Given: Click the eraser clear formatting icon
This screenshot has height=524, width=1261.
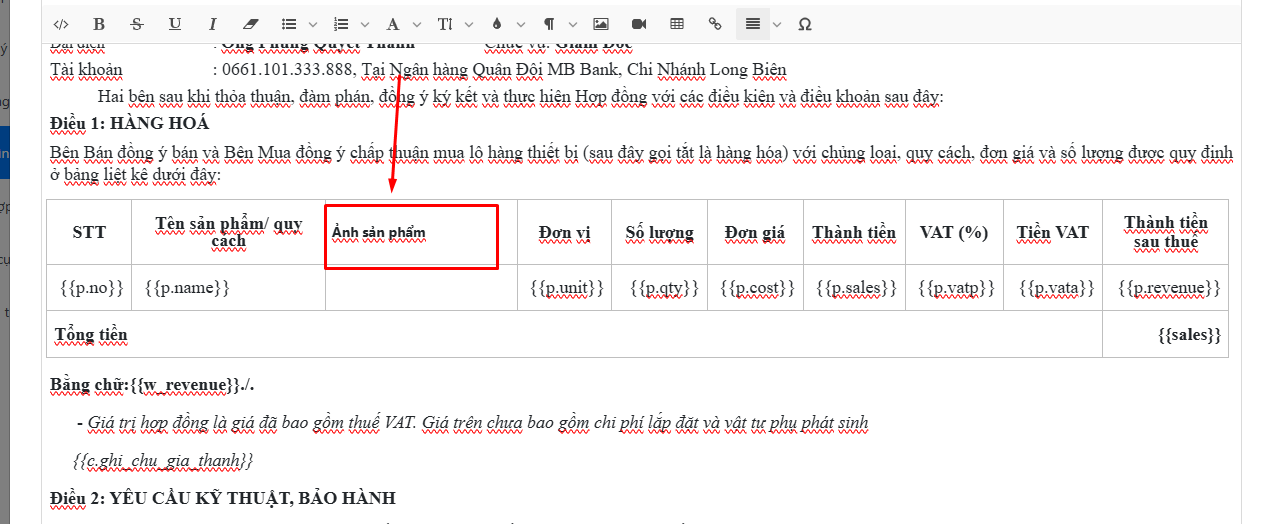Looking at the screenshot, I should [x=250, y=24].
